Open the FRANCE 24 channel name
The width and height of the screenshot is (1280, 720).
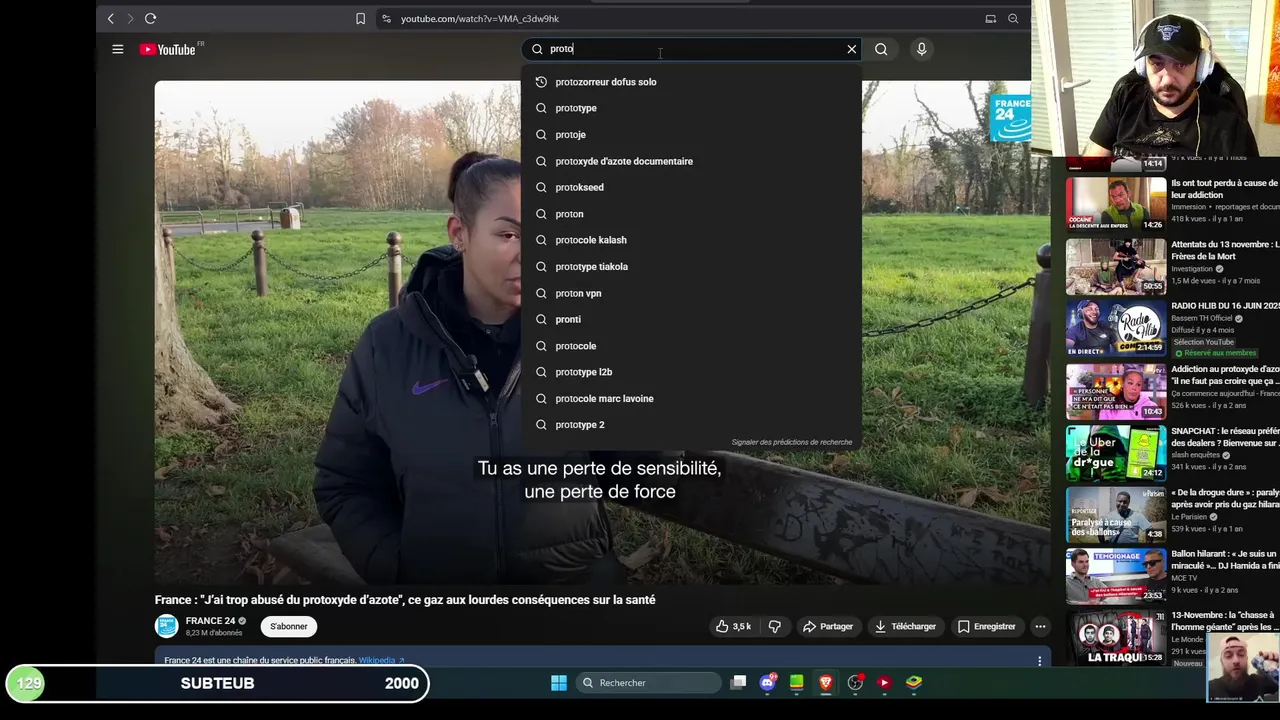pyautogui.click(x=210, y=621)
